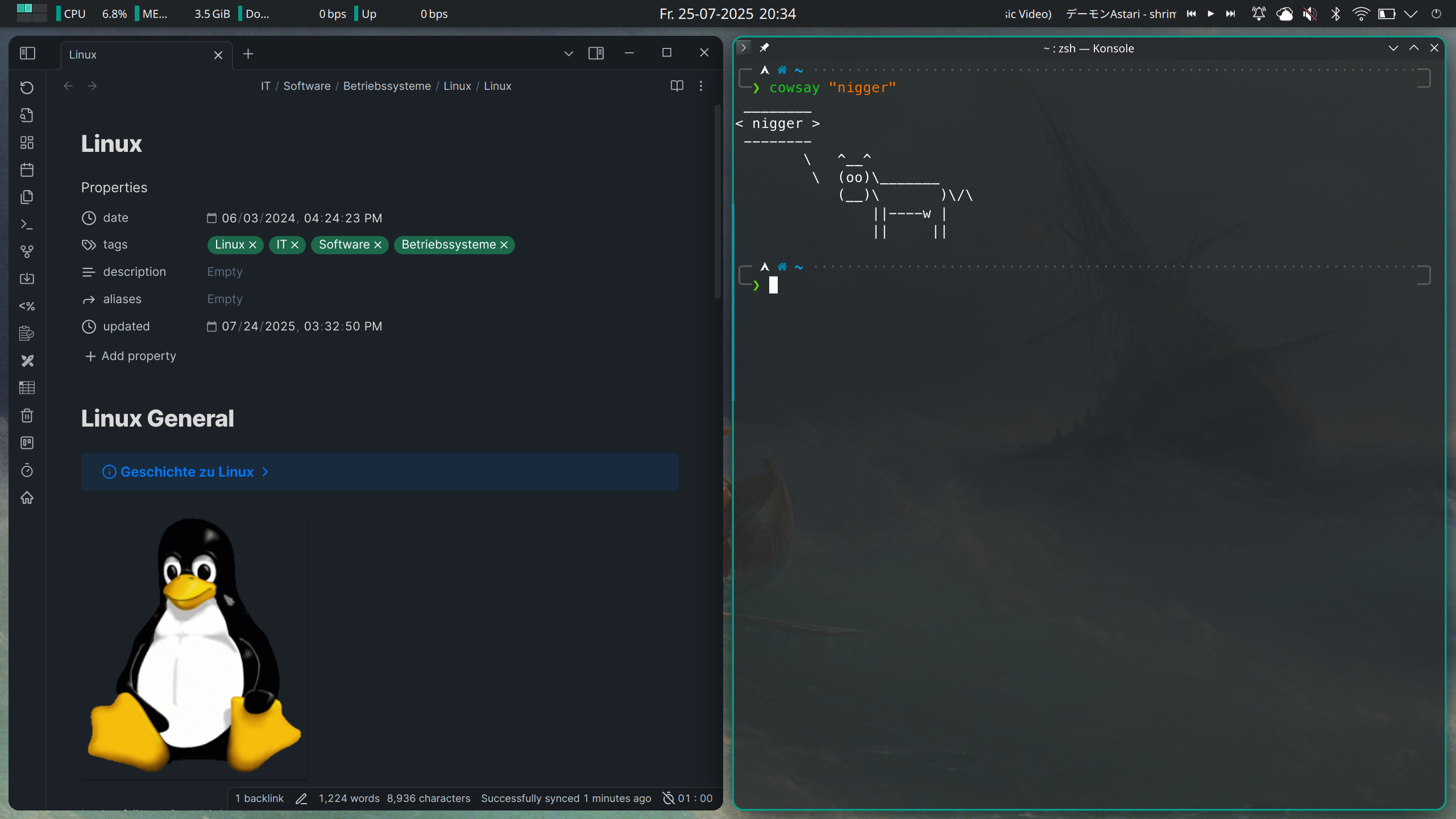Click the crossed-tools ribbon icon

coord(27,361)
